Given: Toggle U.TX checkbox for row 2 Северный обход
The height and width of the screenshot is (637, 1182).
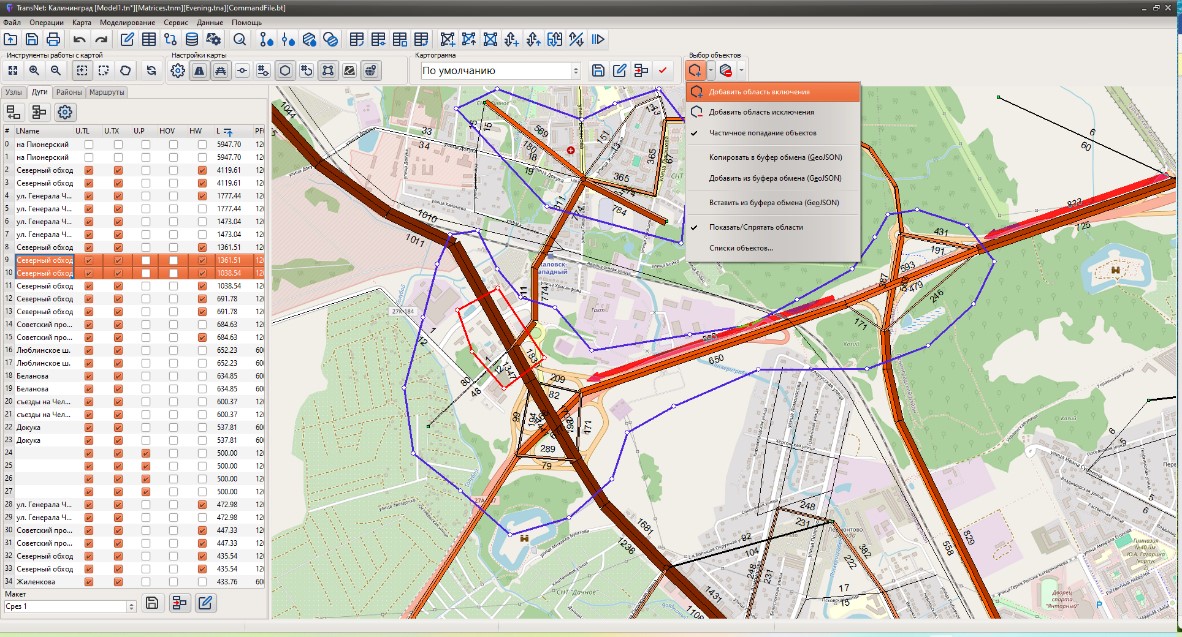Looking at the screenshot, I should click(118, 170).
